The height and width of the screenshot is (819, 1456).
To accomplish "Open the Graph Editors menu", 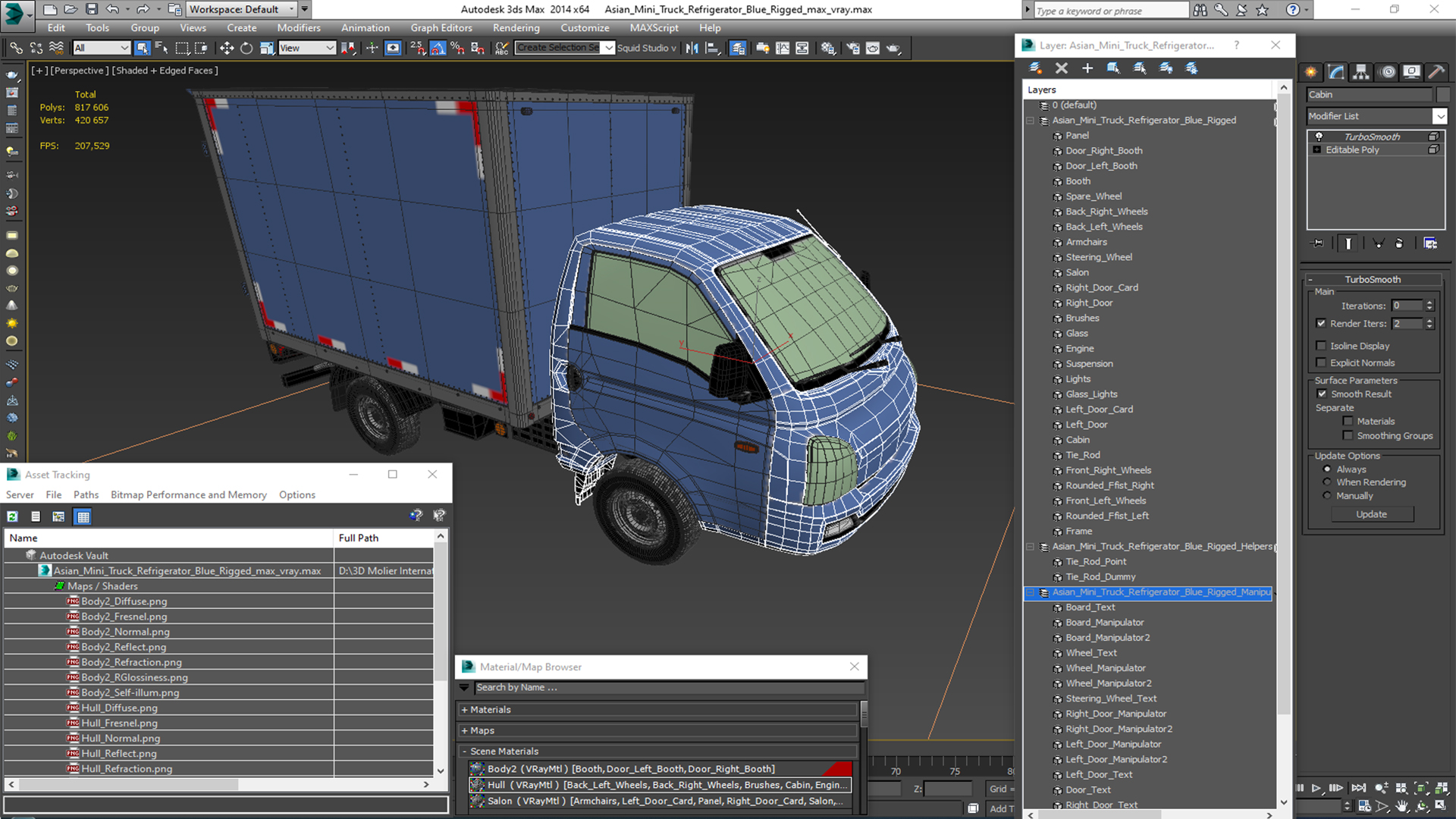I will [441, 28].
